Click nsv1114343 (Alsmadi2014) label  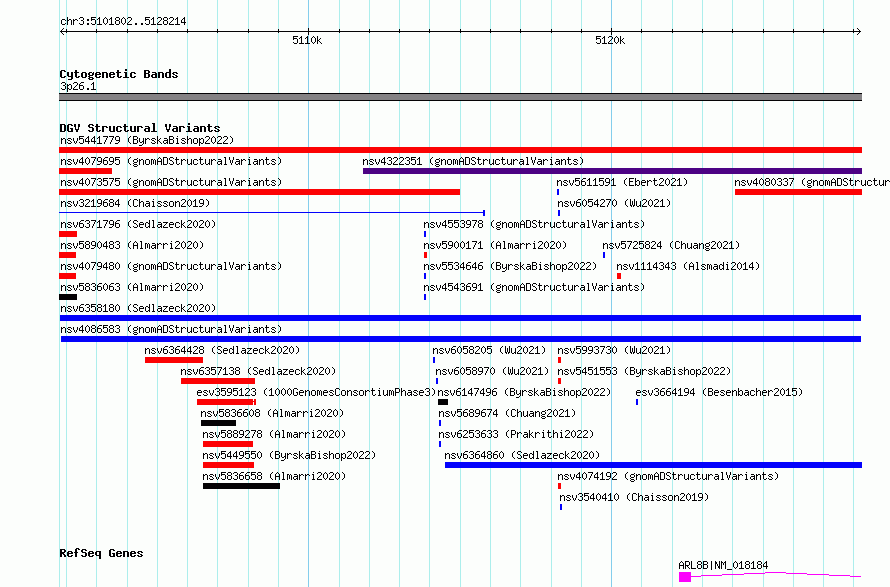coord(688,266)
